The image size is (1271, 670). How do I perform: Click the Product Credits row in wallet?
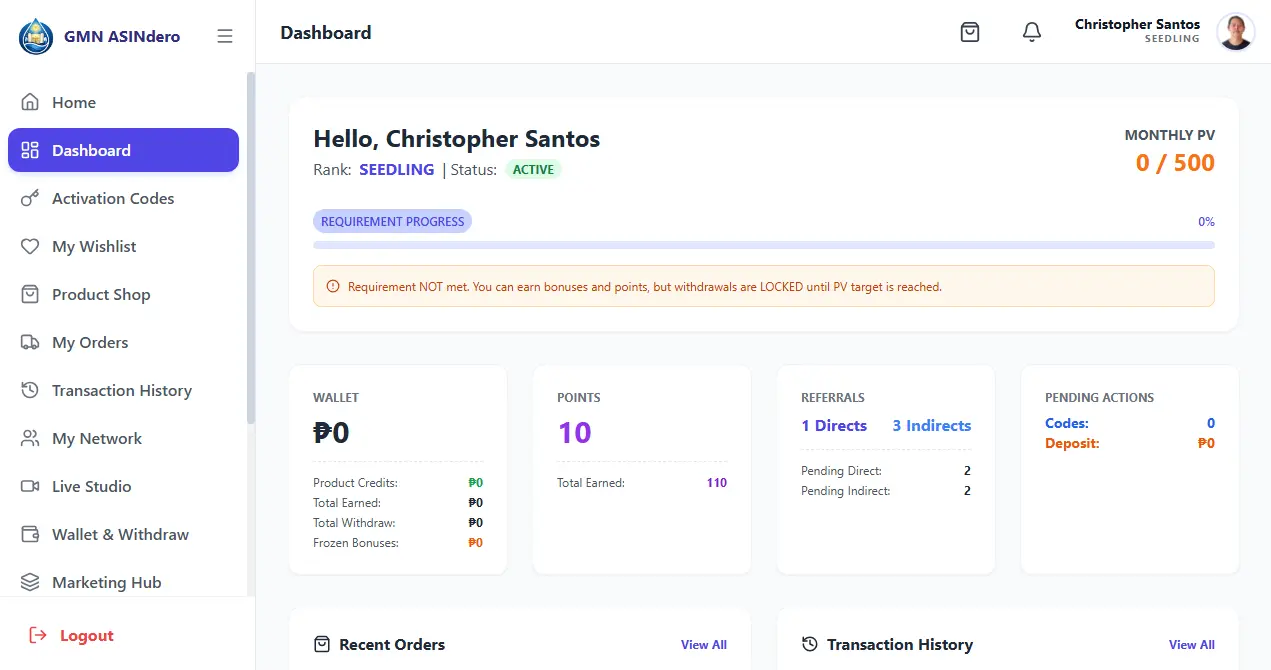398,483
